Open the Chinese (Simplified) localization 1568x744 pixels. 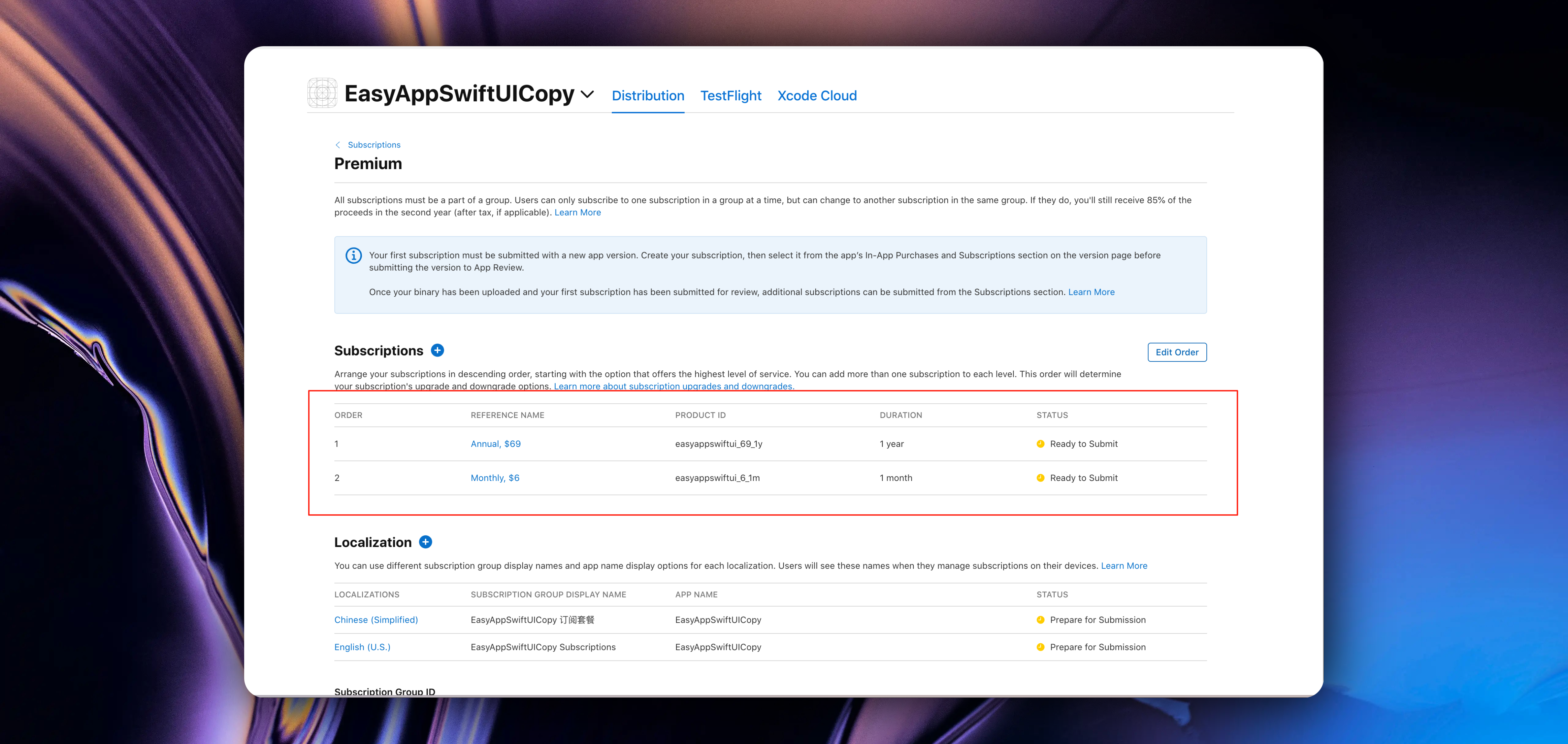click(376, 620)
